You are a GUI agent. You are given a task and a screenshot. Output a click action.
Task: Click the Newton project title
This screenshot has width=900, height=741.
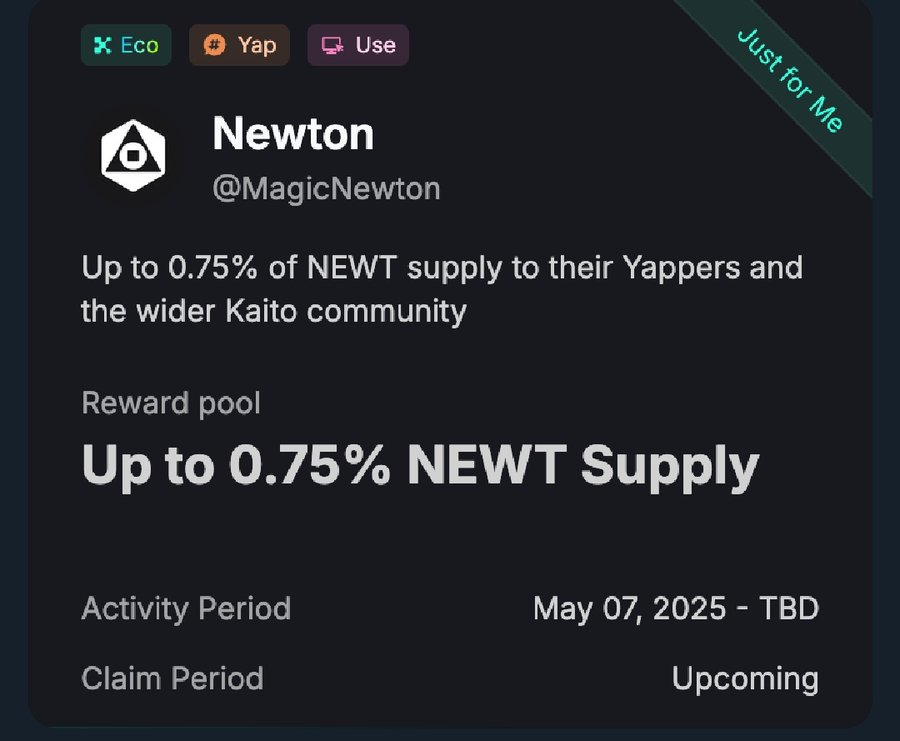point(293,134)
